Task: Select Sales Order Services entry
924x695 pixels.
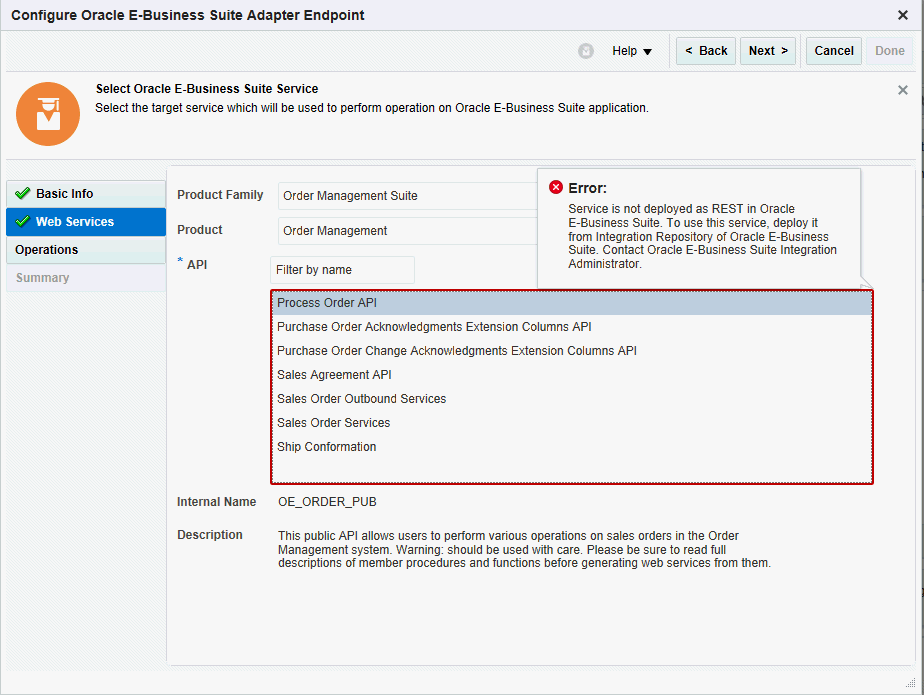Action: coord(572,423)
